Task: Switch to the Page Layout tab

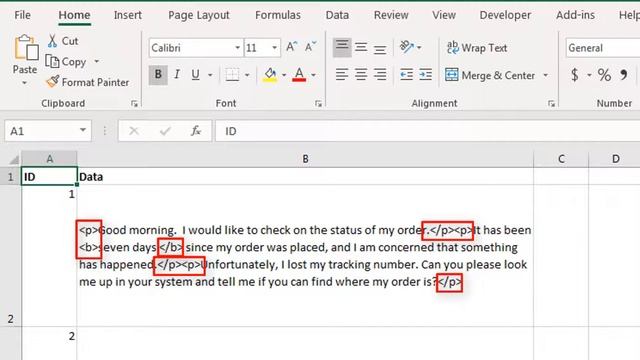Action: 199,15
